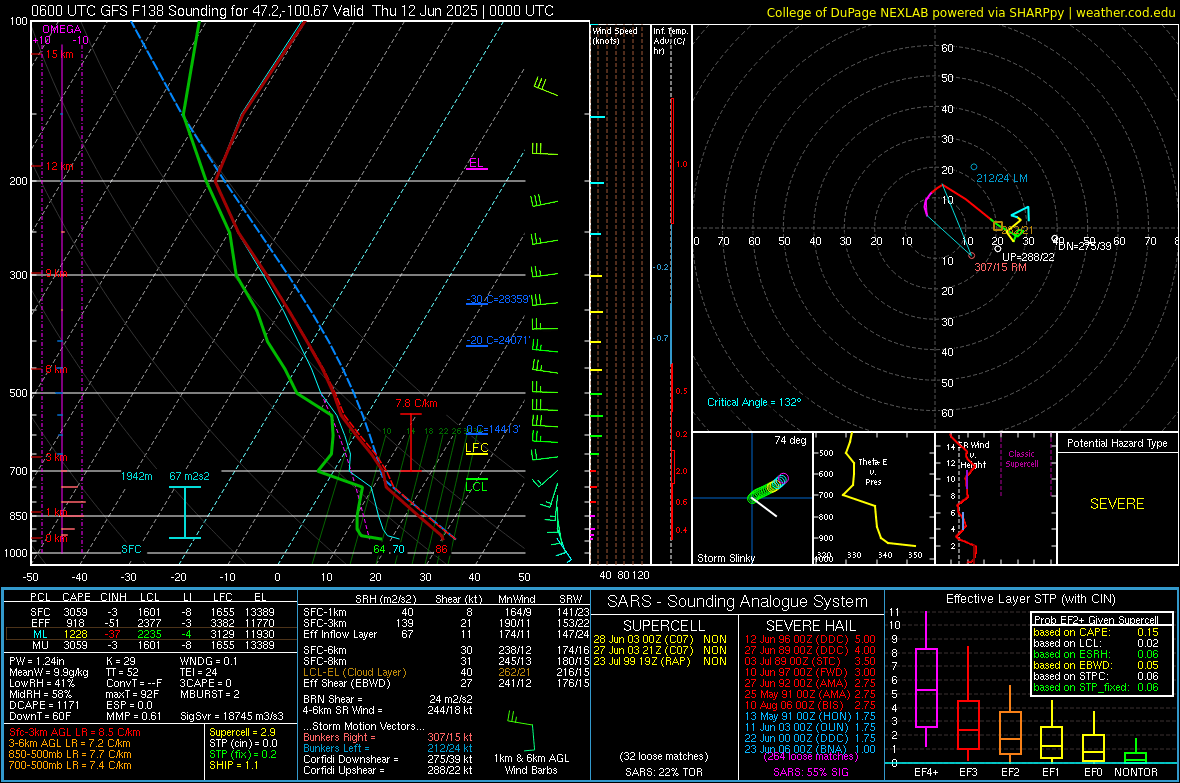The height and width of the screenshot is (783, 1180).
Task: Click the -20 C=24071' height label
Action: click(497, 340)
